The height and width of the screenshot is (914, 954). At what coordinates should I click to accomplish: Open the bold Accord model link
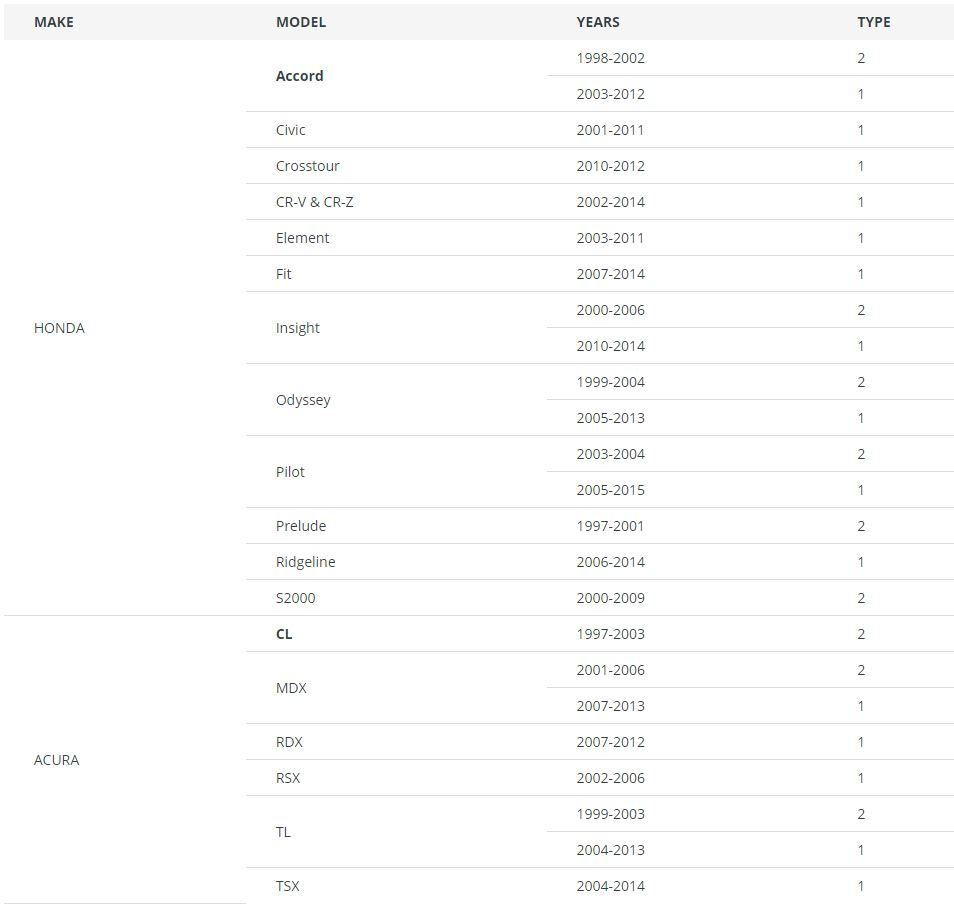click(300, 76)
